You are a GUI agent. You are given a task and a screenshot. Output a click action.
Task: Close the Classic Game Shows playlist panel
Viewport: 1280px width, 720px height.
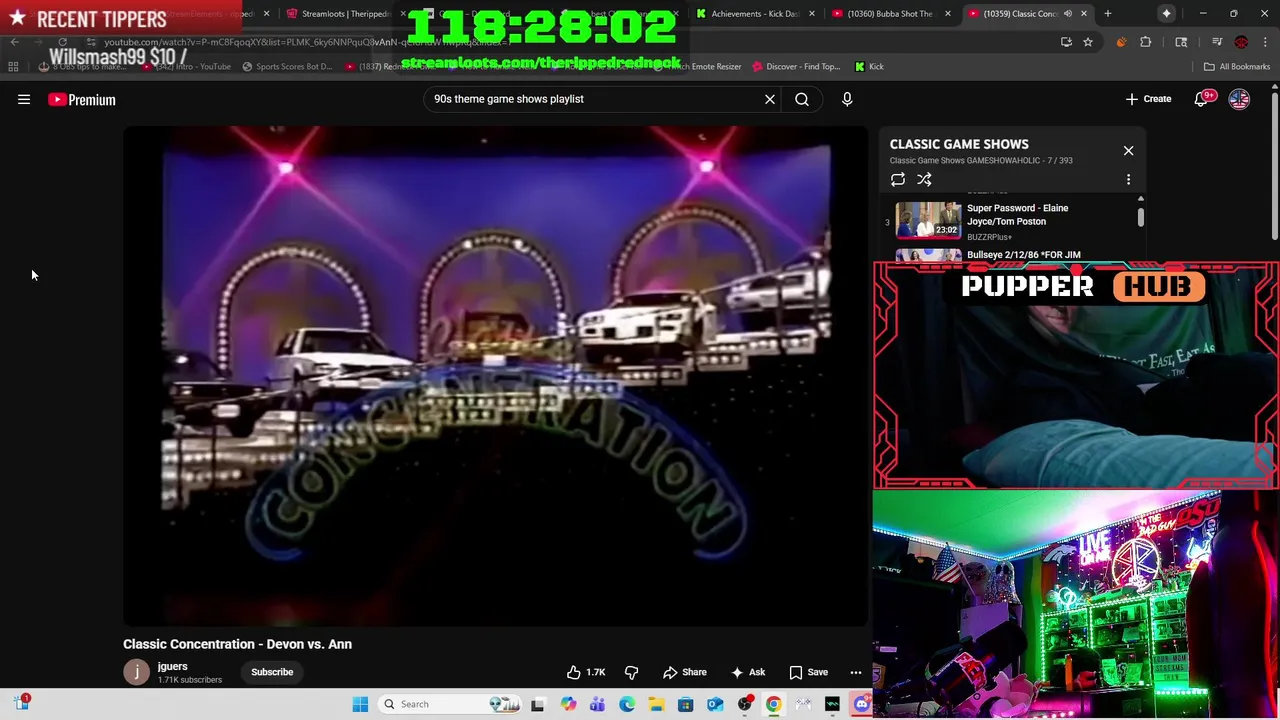click(1128, 150)
